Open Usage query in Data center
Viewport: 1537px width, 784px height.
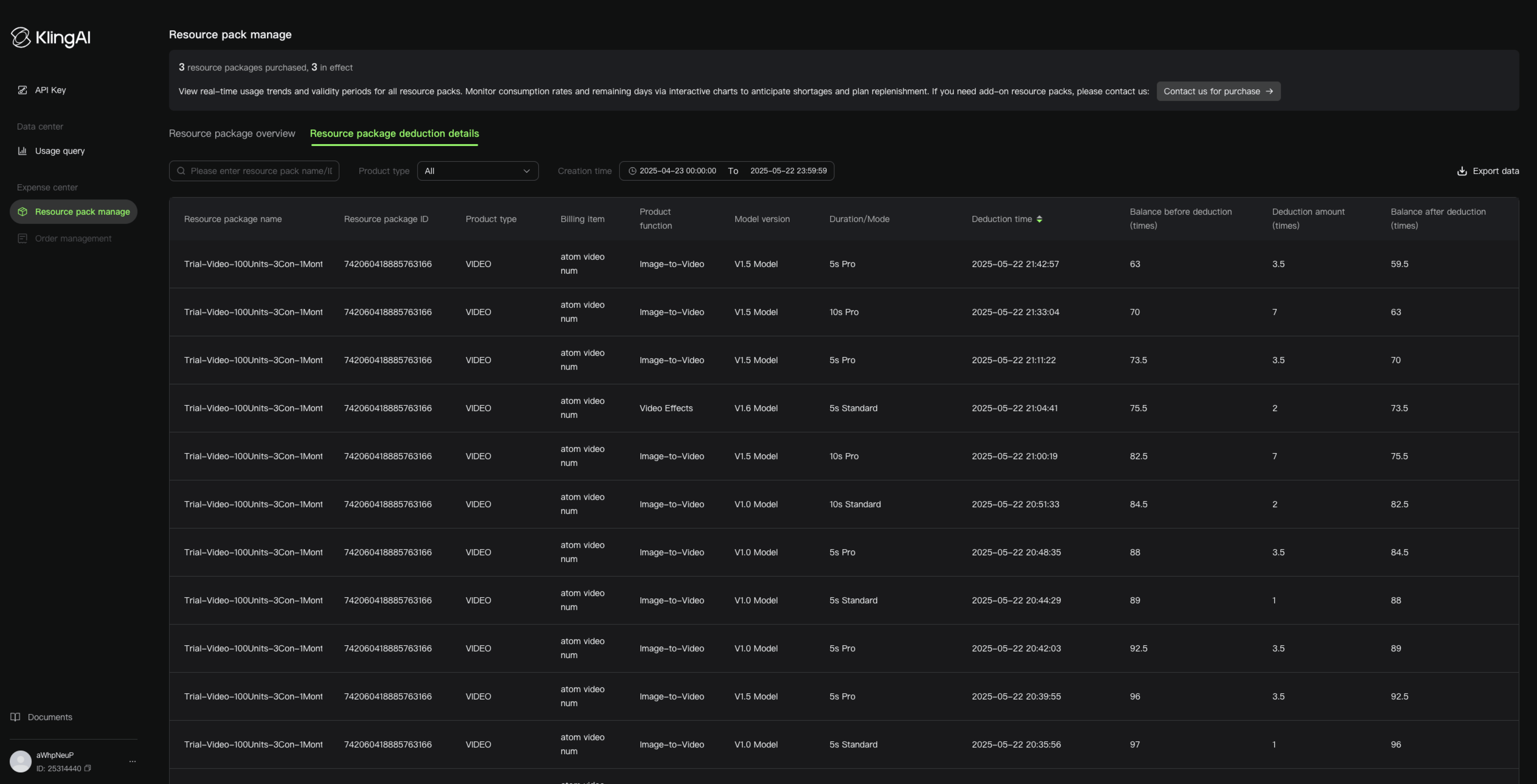click(60, 151)
